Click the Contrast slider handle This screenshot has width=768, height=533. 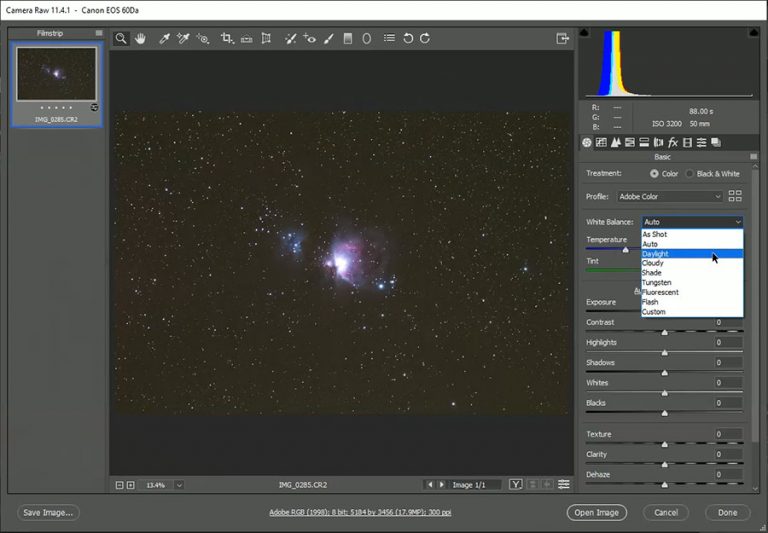[x=665, y=333]
